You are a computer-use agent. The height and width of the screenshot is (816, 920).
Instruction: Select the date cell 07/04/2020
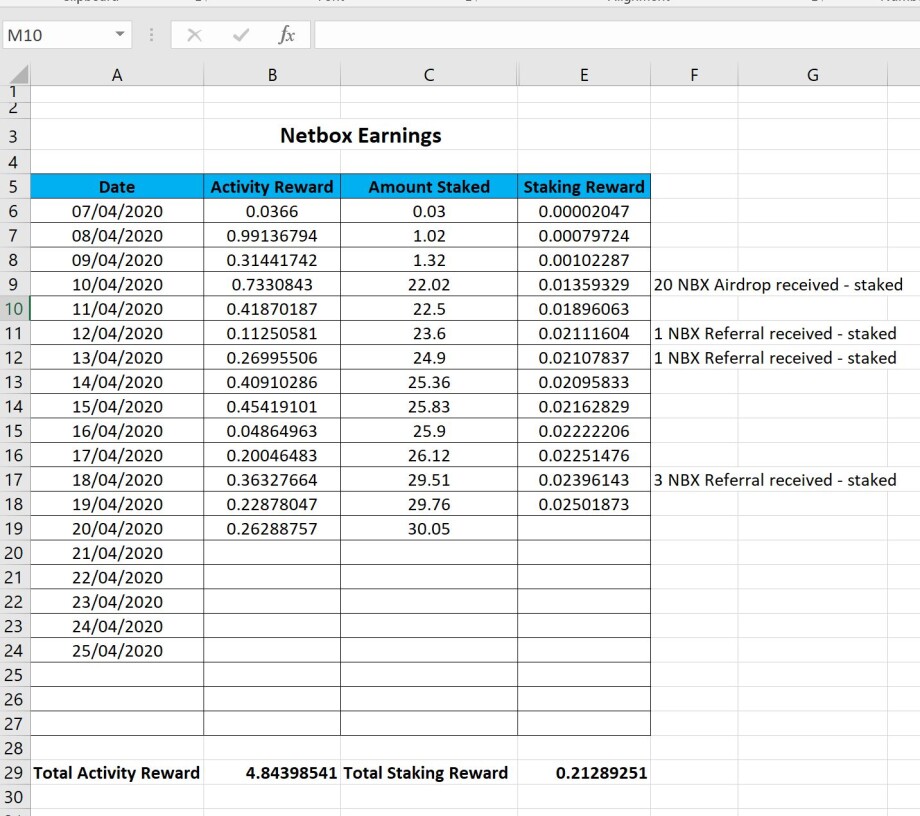point(117,211)
